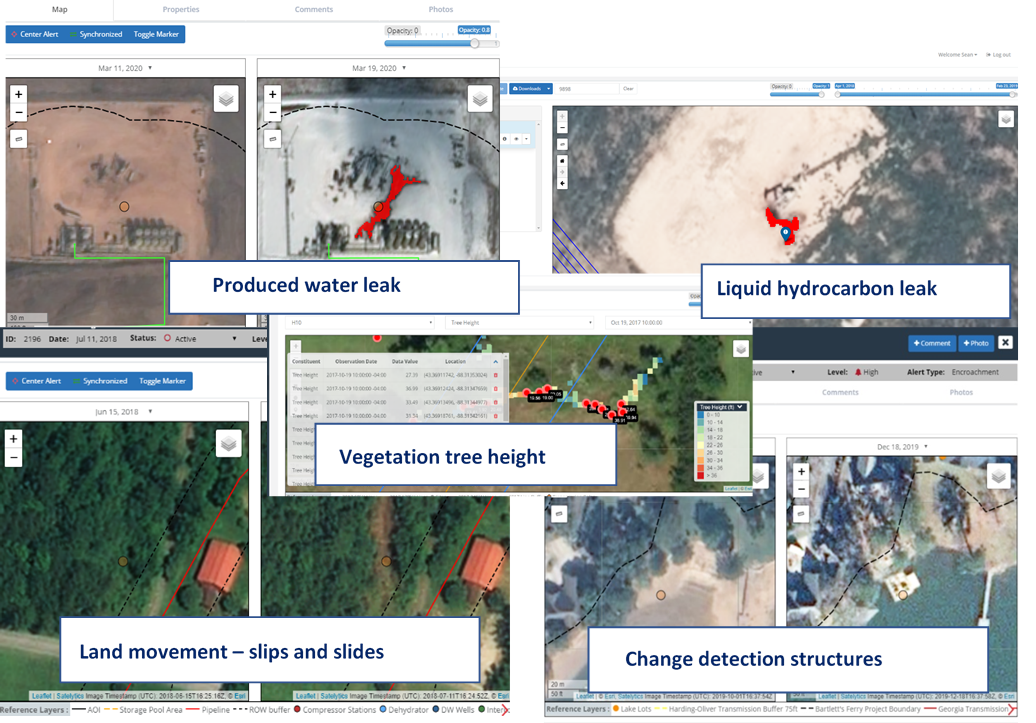Collapse the Tree Height (ft) legend
The image size is (1036, 723).
[x=740, y=407]
